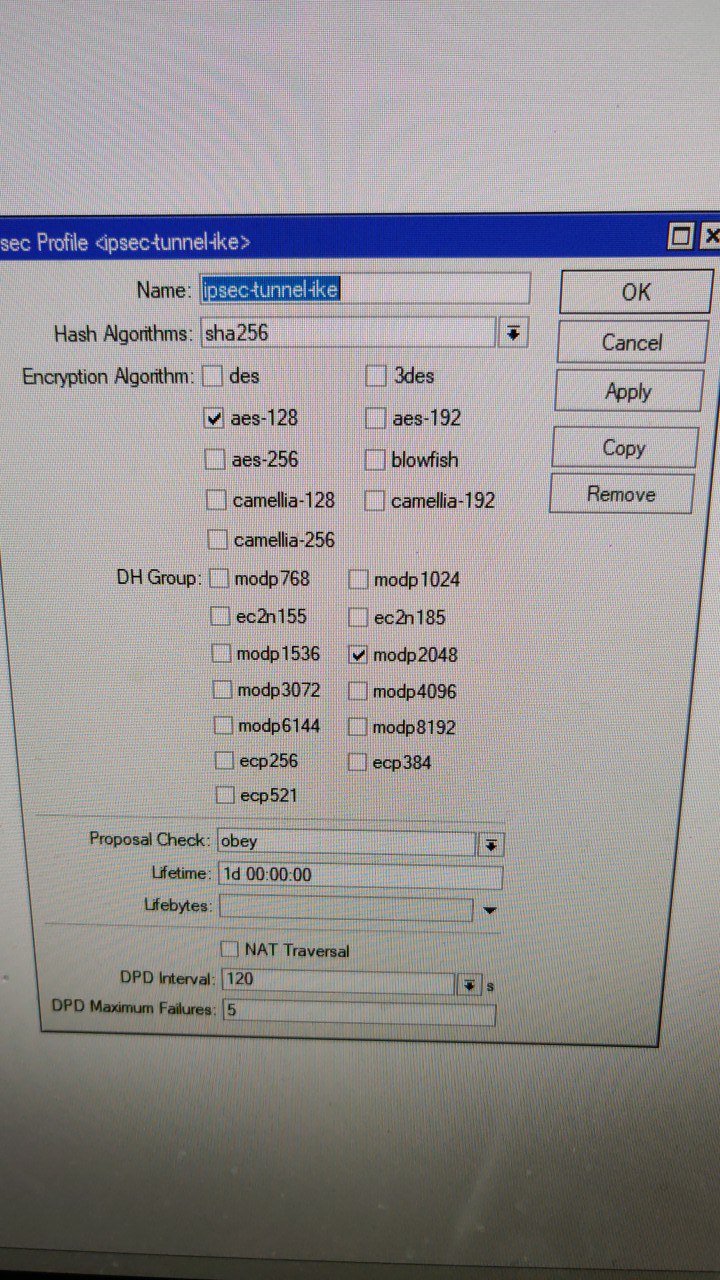720x1280 pixels.
Task: Uncheck the modp2048 DH group
Action: (358, 655)
